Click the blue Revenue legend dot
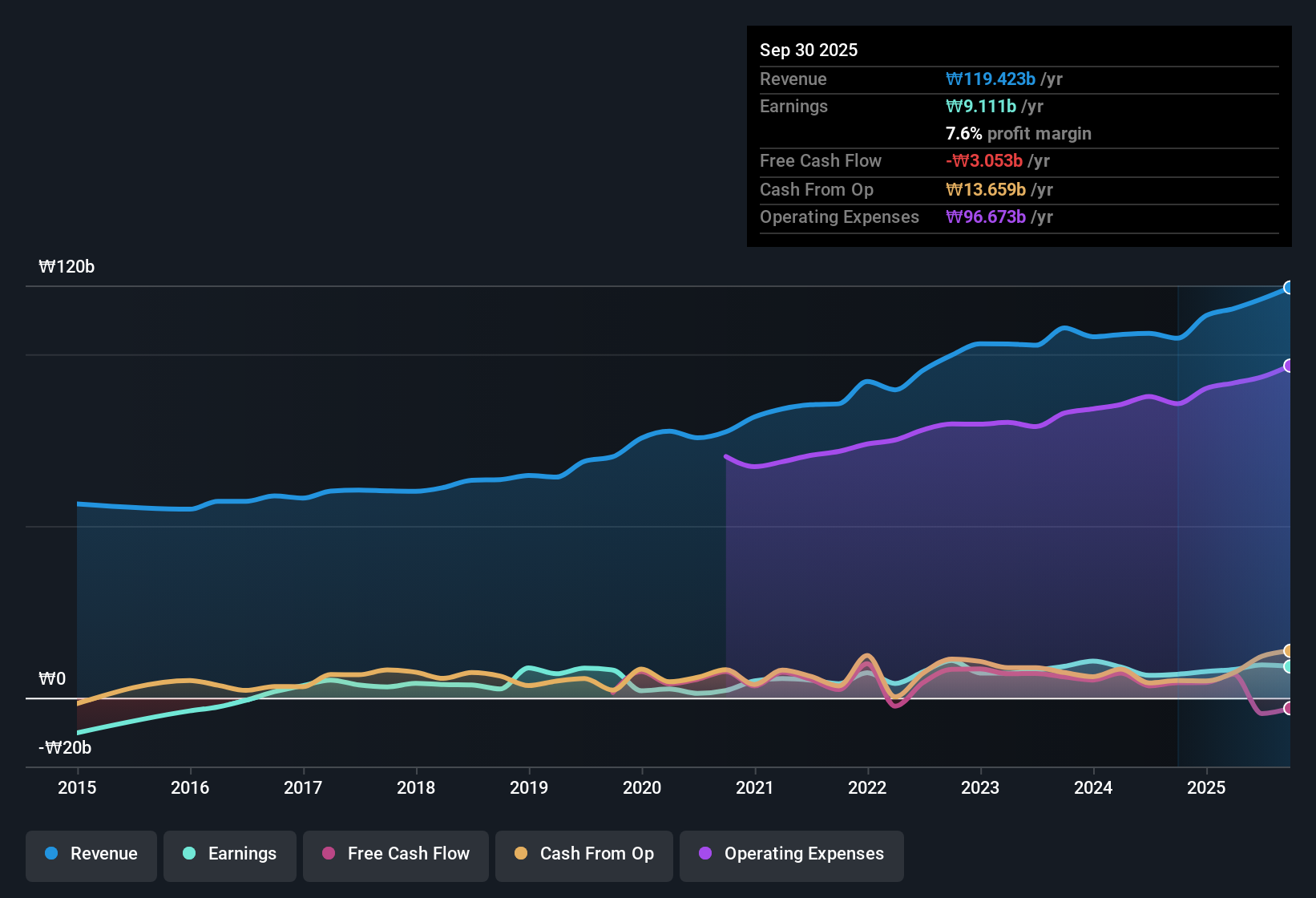This screenshot has height=898, width=1316. (x=50, y=854)
